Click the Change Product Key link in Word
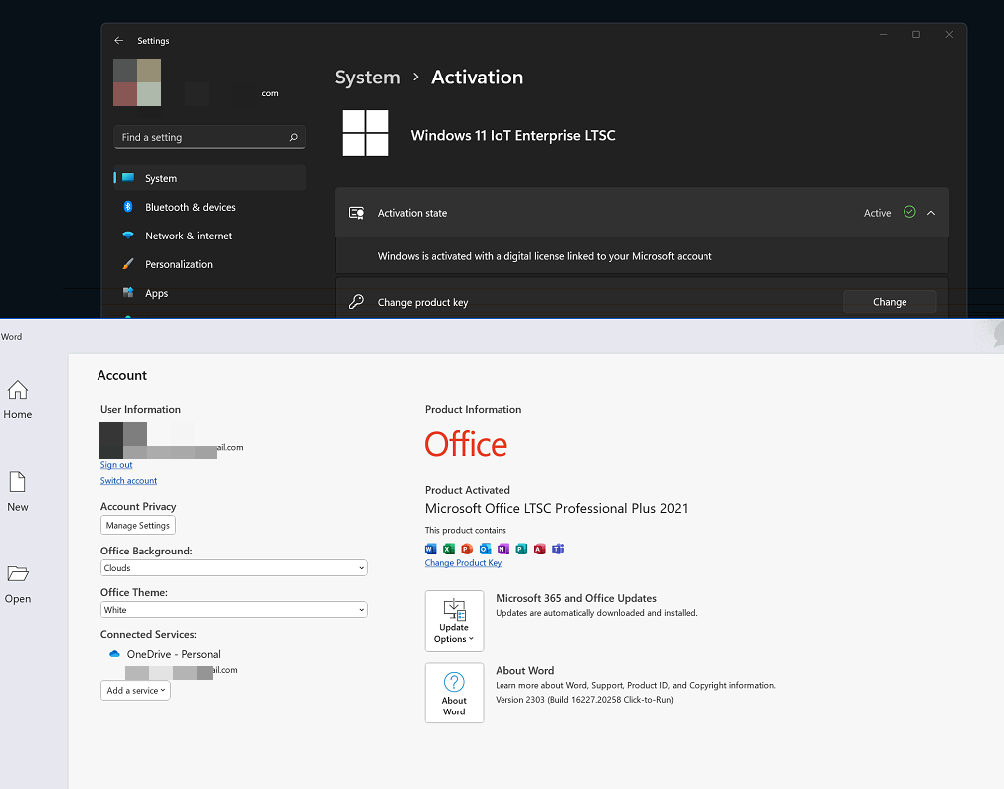The width and height of the screenshot is (1004, 789). coord(463,563)
